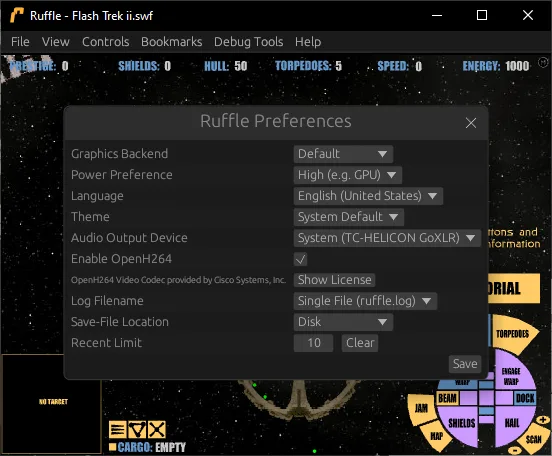Viewport: 552px width, 456px height.
Task: Expand the Power Preference dropdown
Action: pos(348,175)
